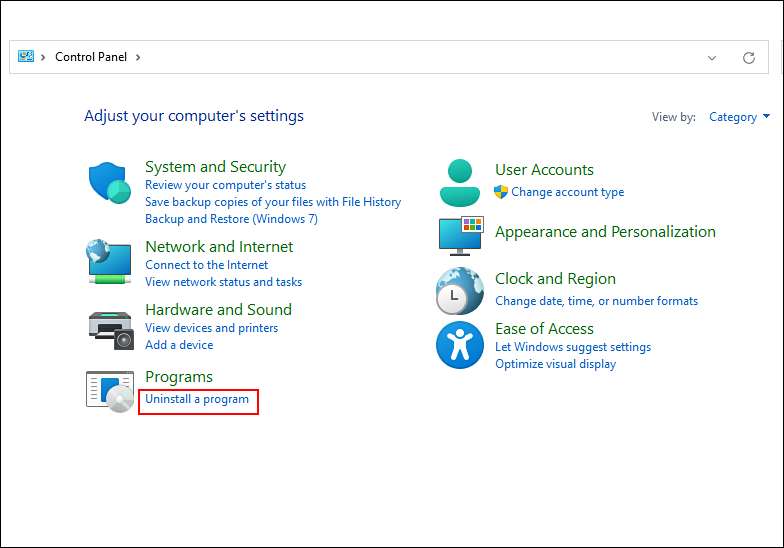Open System and Security category
This screenshot has height=548, width=784.
(x=216, y=166)
